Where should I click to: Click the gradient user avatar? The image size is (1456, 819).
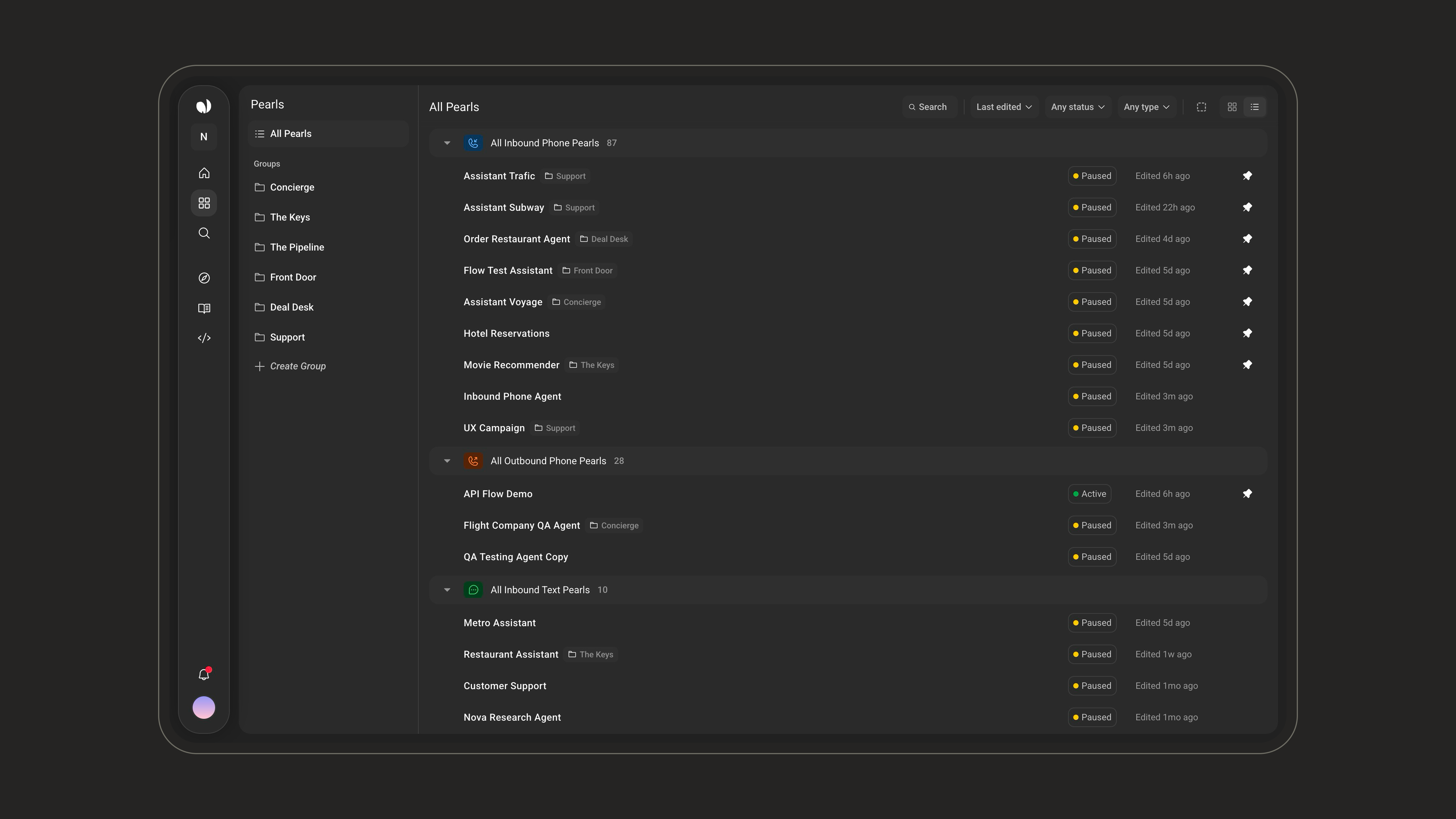(204, 707)
